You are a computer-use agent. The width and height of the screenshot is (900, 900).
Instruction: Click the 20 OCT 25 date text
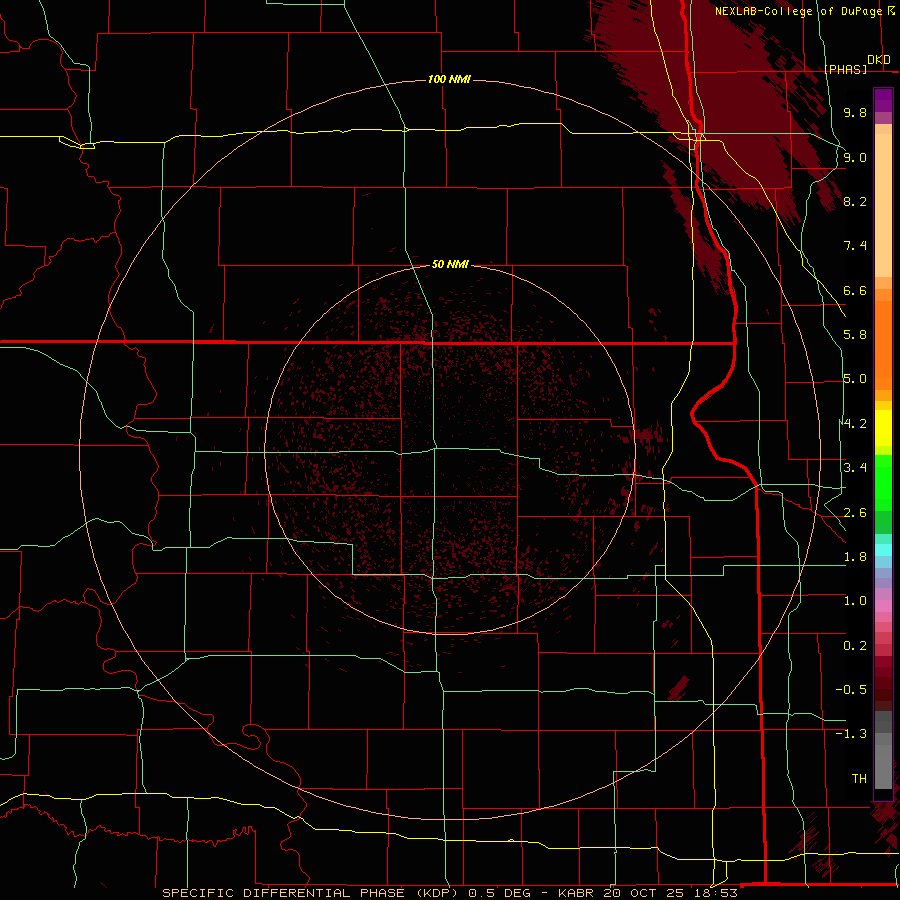(643, 893)
